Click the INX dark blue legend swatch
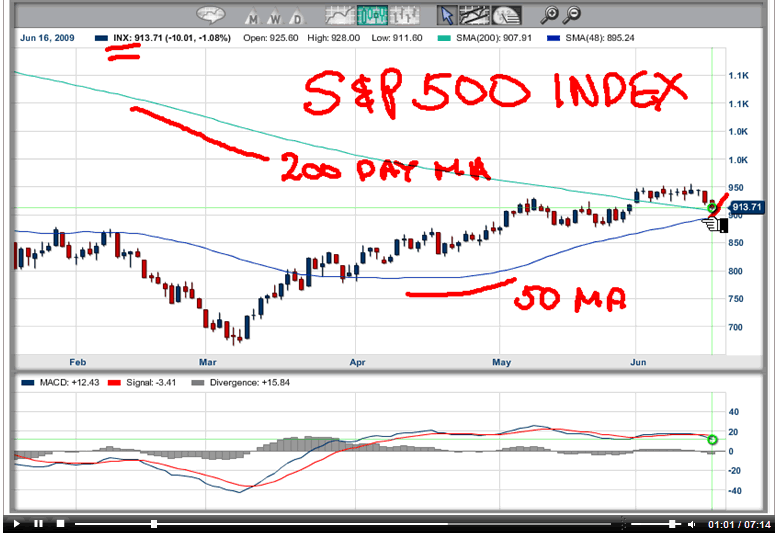 click(x=101, y=38)
